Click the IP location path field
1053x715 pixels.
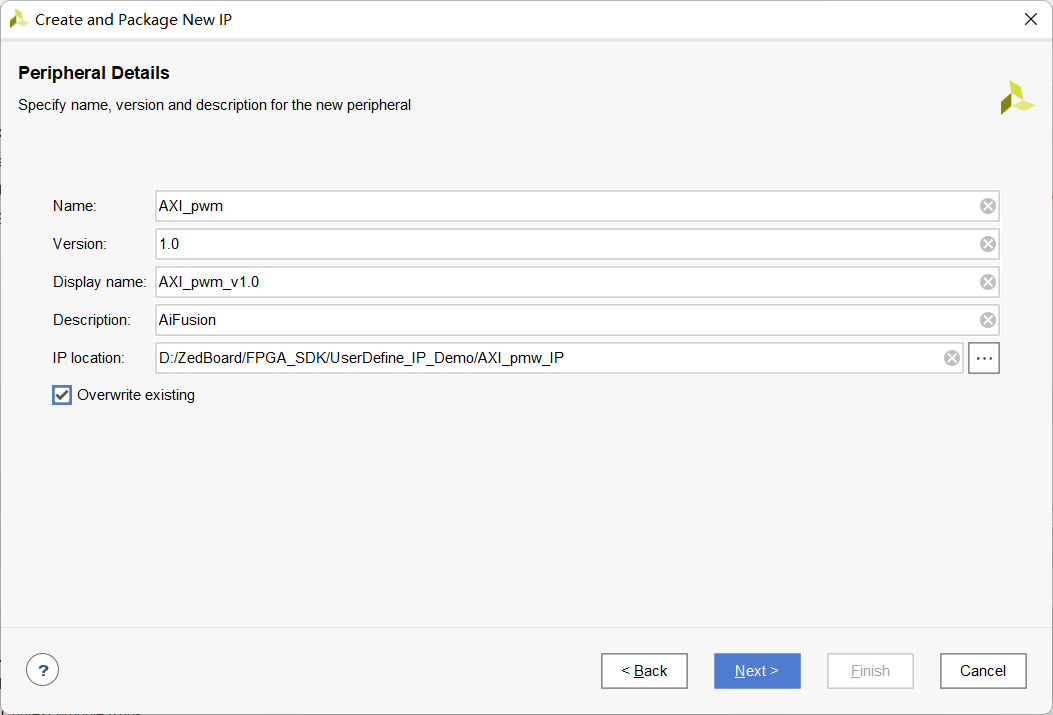548,358
